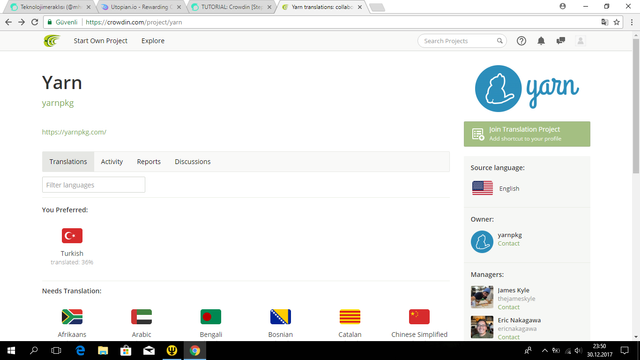Click the Crowdin logo icon

(x=52, y=41)
